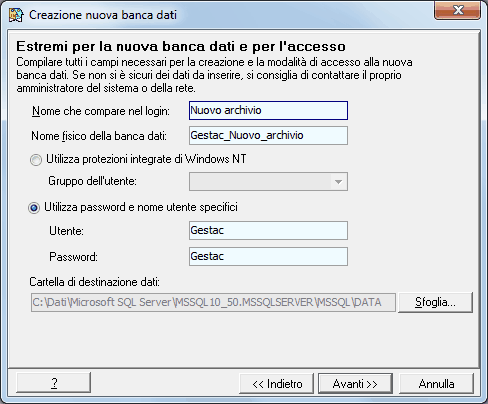Click the 'Nome che compare nel login:' label
Screen dimensions: 488x404
(101, 111)
